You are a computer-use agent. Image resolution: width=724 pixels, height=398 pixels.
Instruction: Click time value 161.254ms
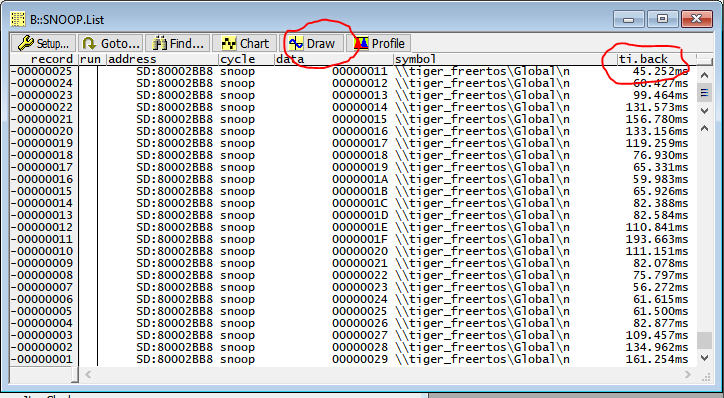(x=657, y=359)
